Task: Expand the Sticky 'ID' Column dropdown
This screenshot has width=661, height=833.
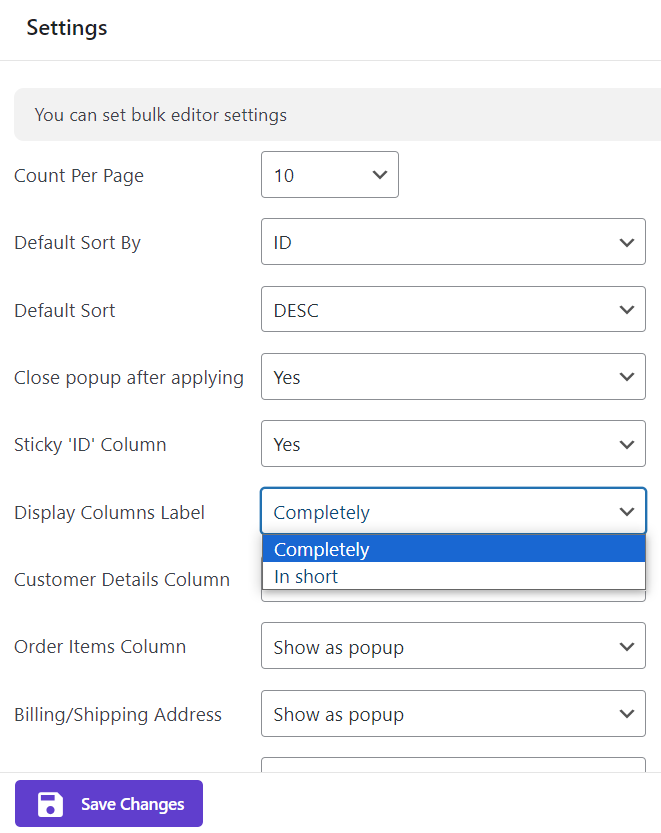Action: [x=452, y=445]
